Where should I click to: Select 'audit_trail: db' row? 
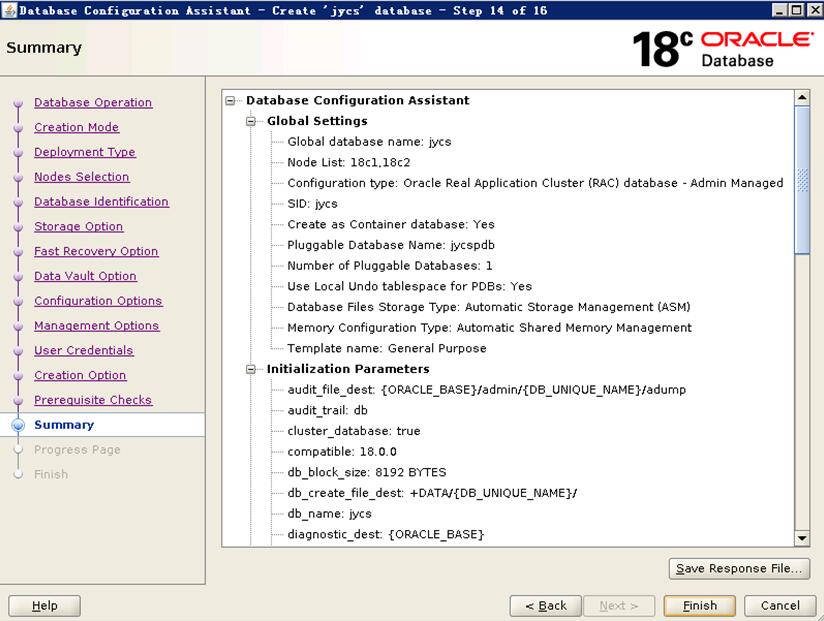point(327,410)
